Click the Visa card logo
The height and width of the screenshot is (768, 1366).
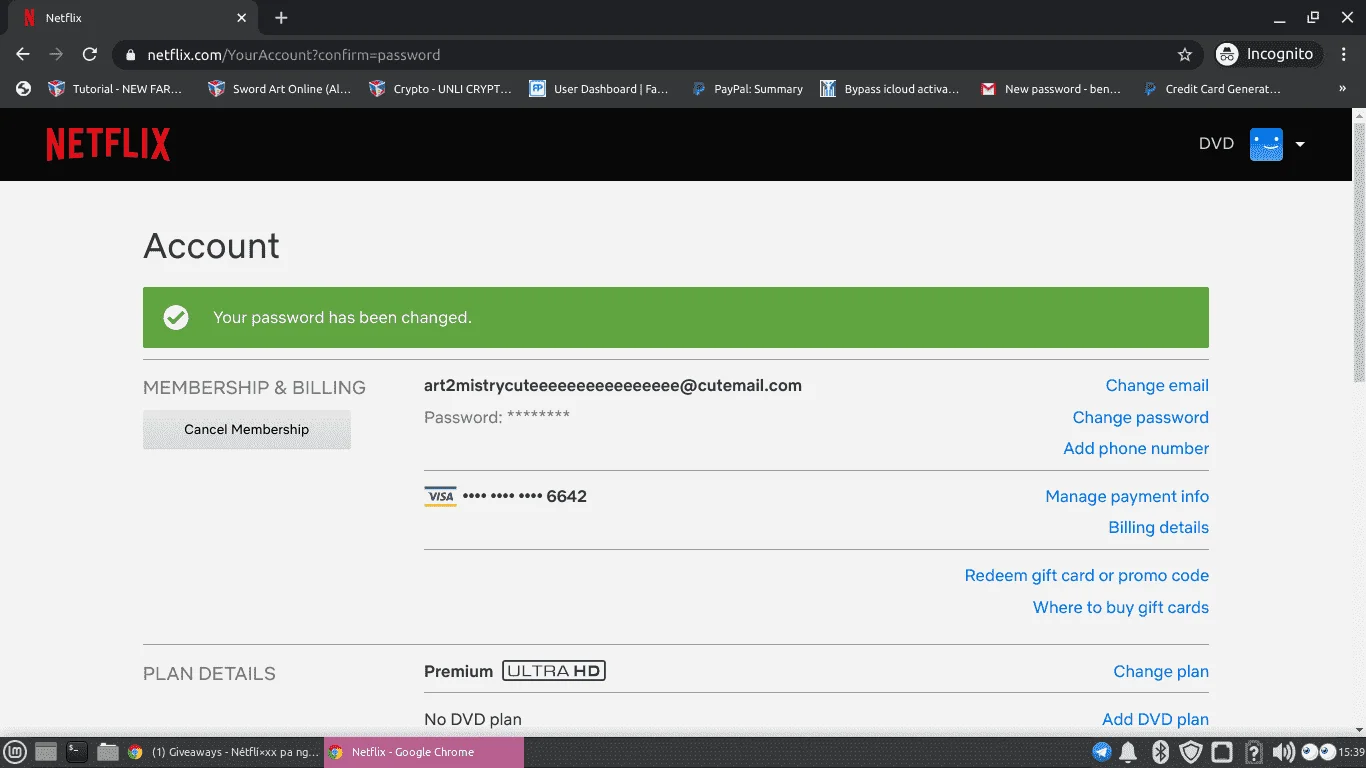click(440, 496)
